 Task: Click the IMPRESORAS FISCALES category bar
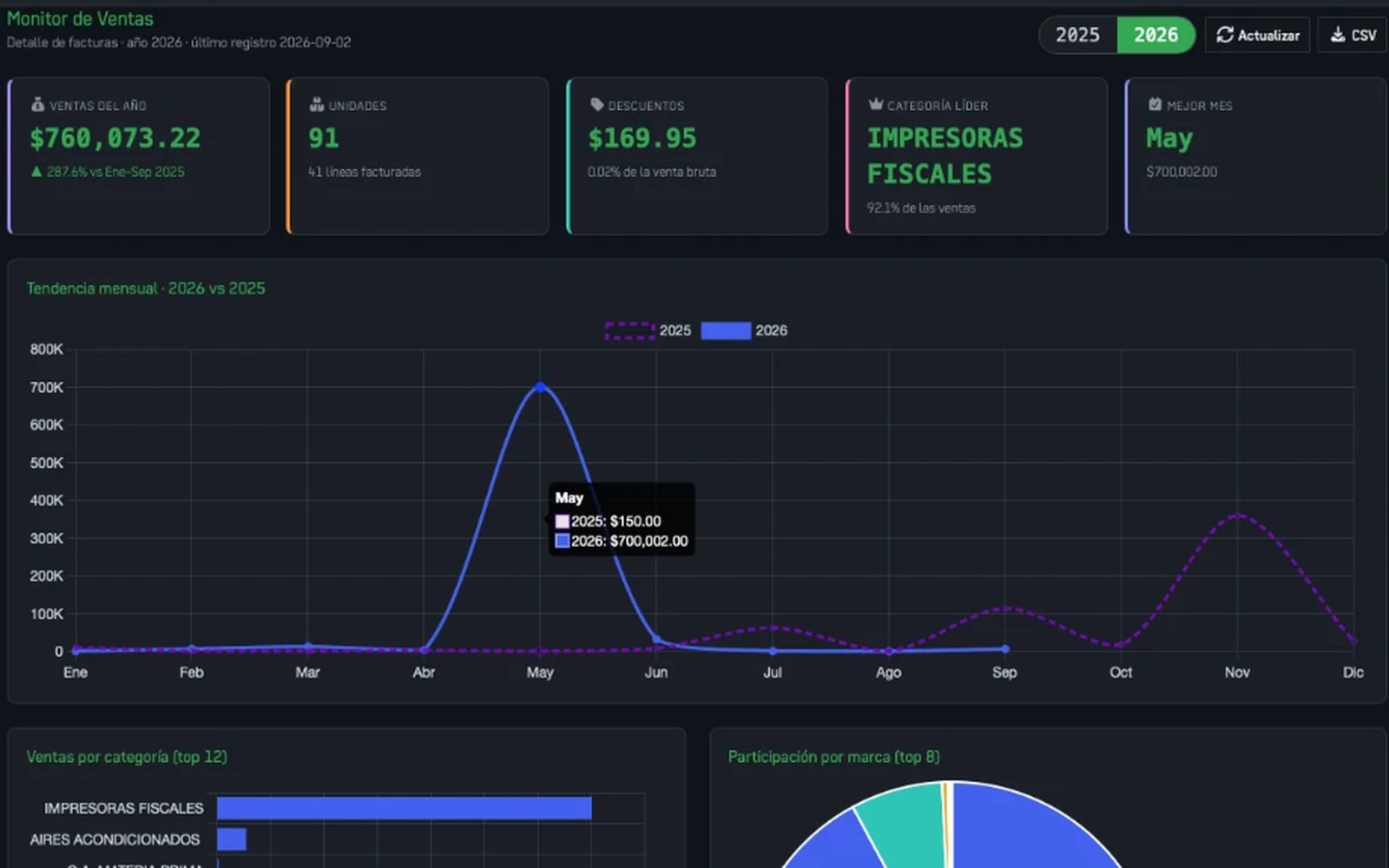(x=404, y=808)
